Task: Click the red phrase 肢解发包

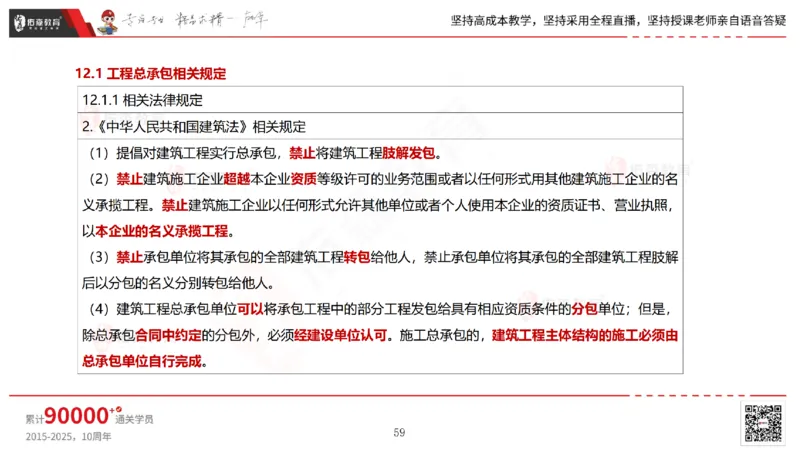Action: pyautogui.click(x=409, y=153)
